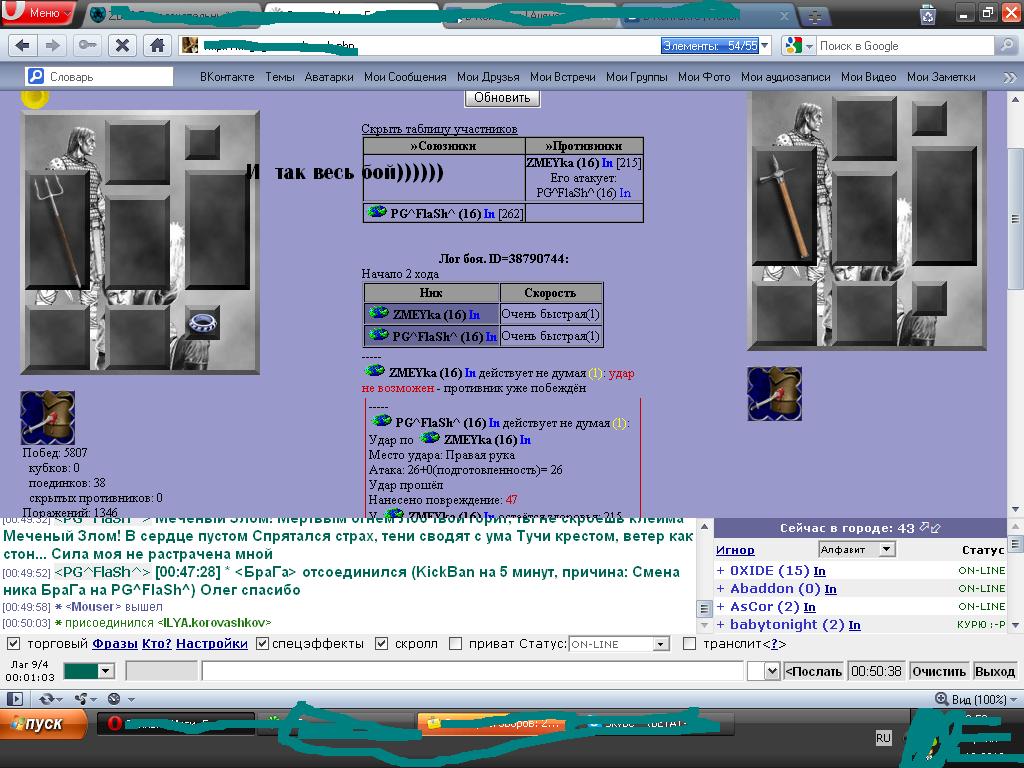The height and width of the screenshot is (768, 1024).
Task: Click Скрыть таблицу участников link
Action: 439,129
